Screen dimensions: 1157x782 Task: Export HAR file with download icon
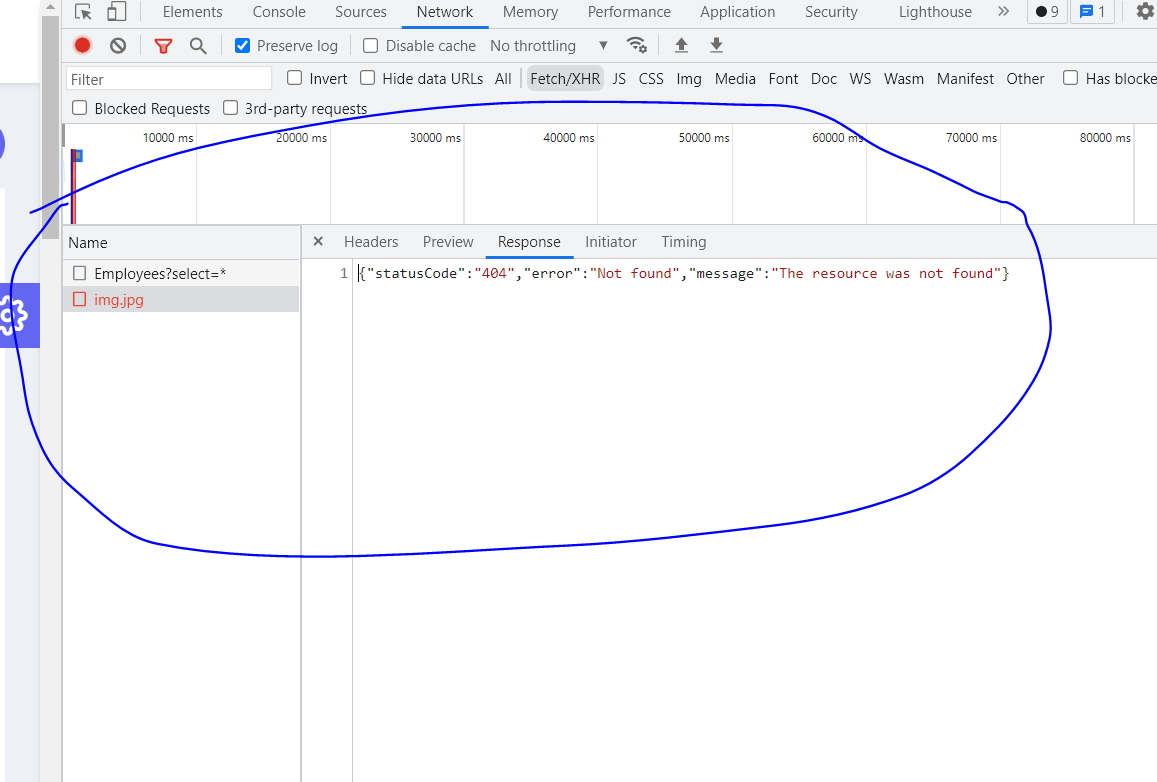tap(716, 45)
